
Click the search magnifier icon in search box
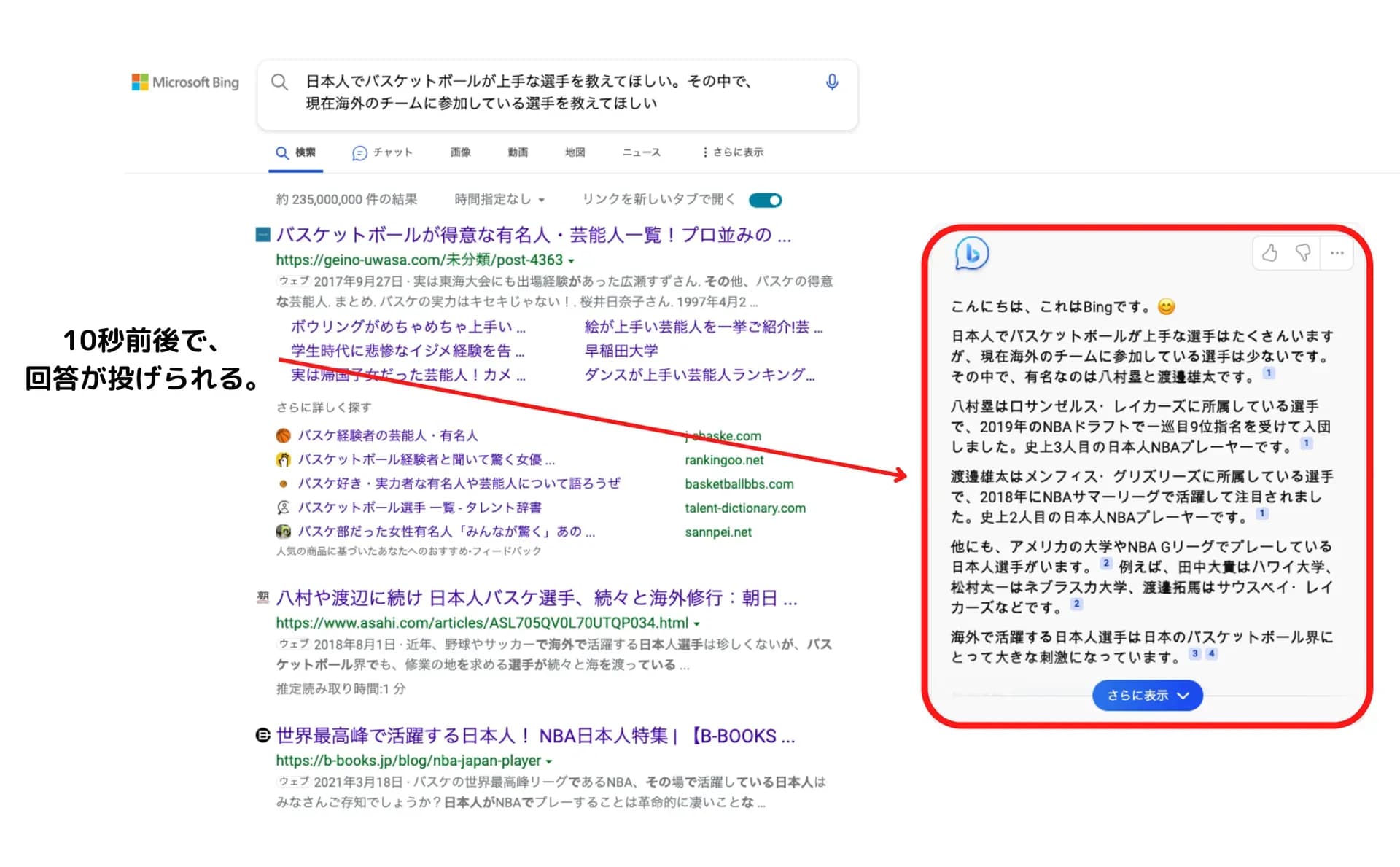click(279, 82)
